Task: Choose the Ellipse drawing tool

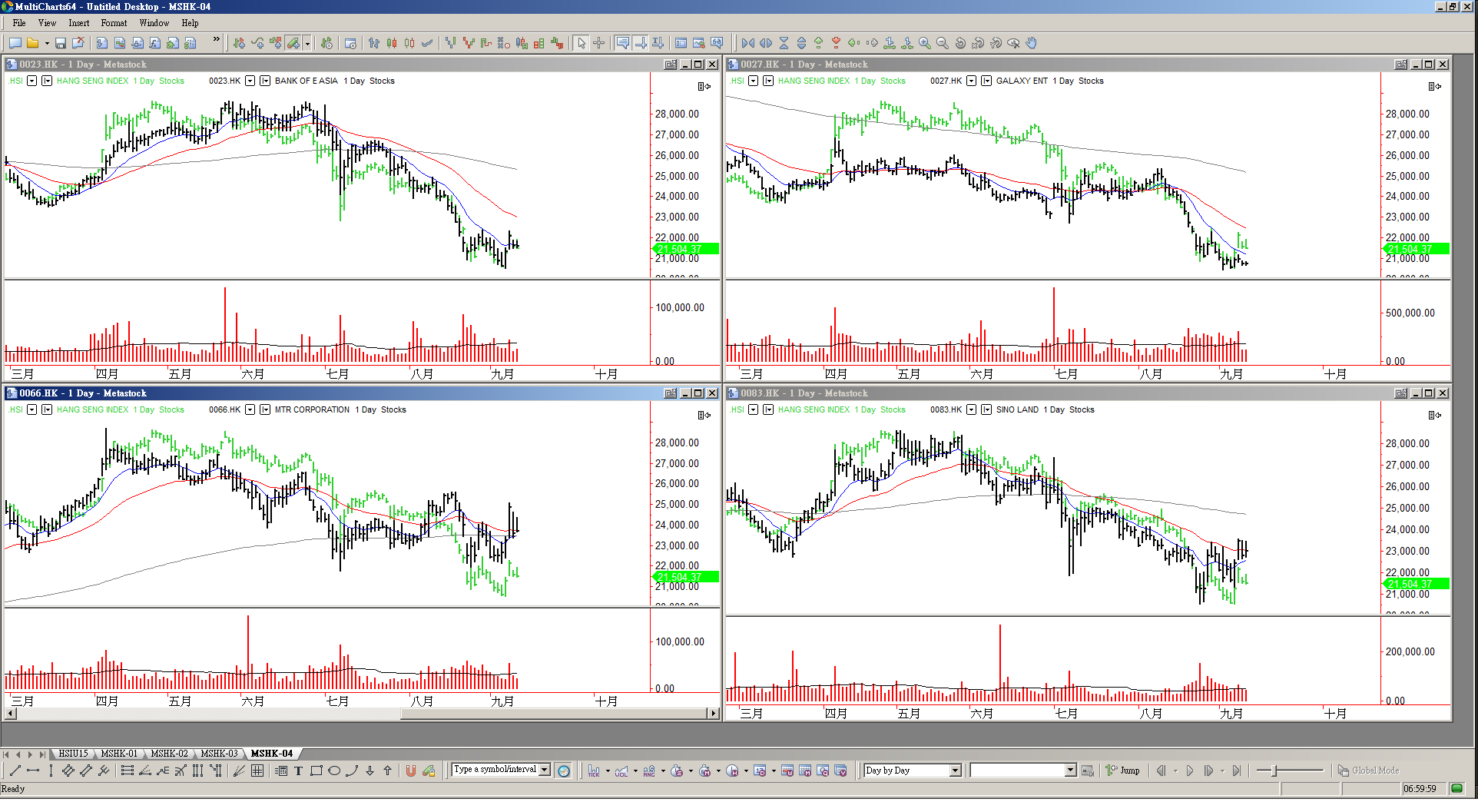Action: pyautogui.click(x=334, y=771)
